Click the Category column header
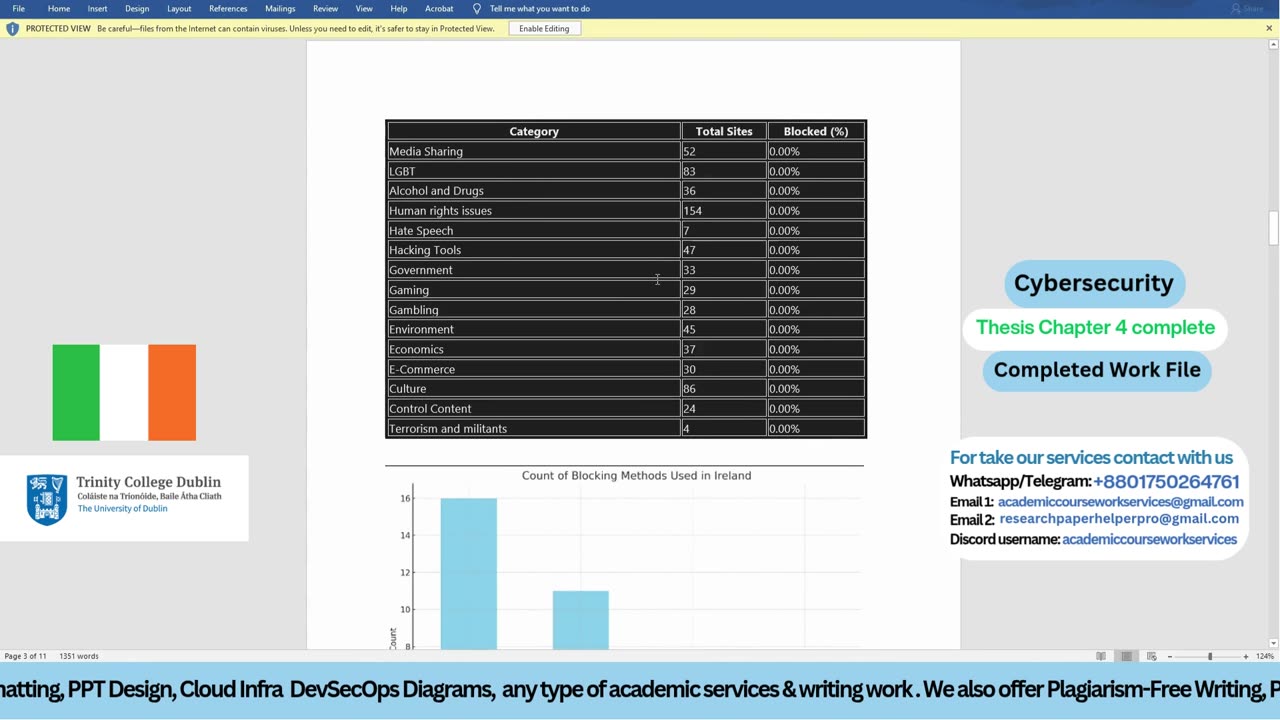1280x720 pixels. coord(534,131)
